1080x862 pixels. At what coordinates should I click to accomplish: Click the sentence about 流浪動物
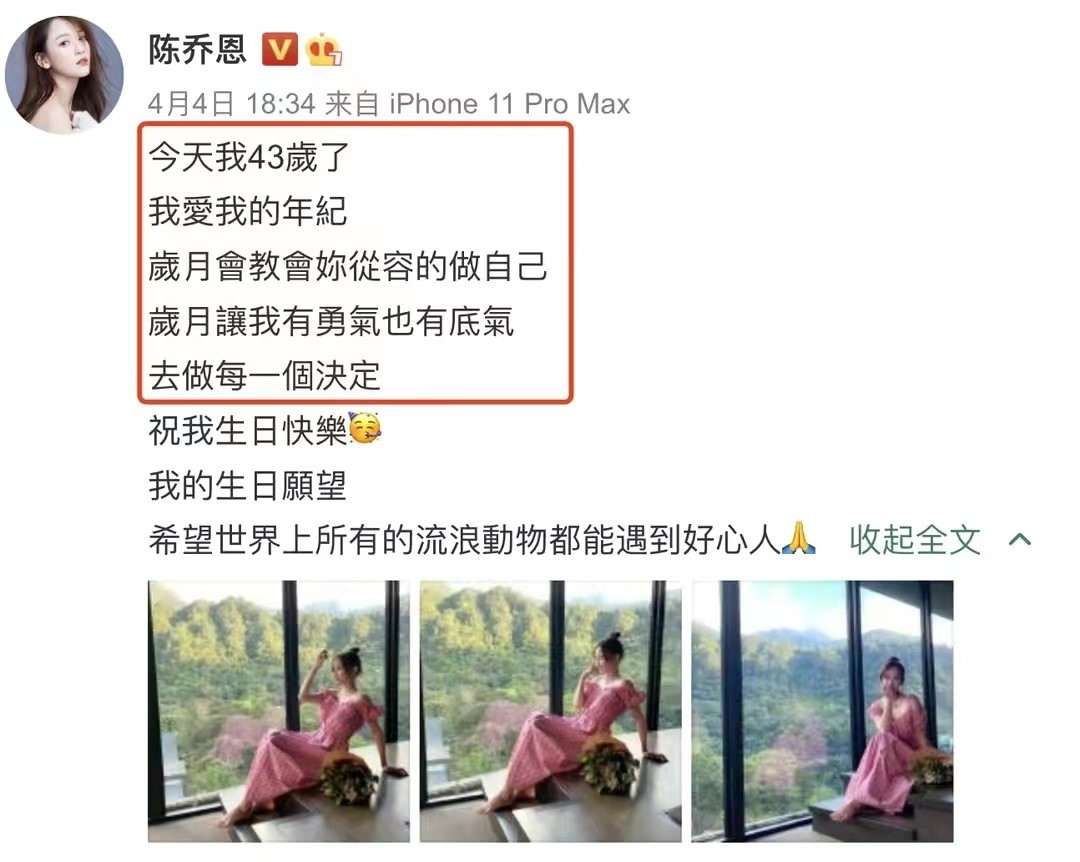(x=465, y=540)
